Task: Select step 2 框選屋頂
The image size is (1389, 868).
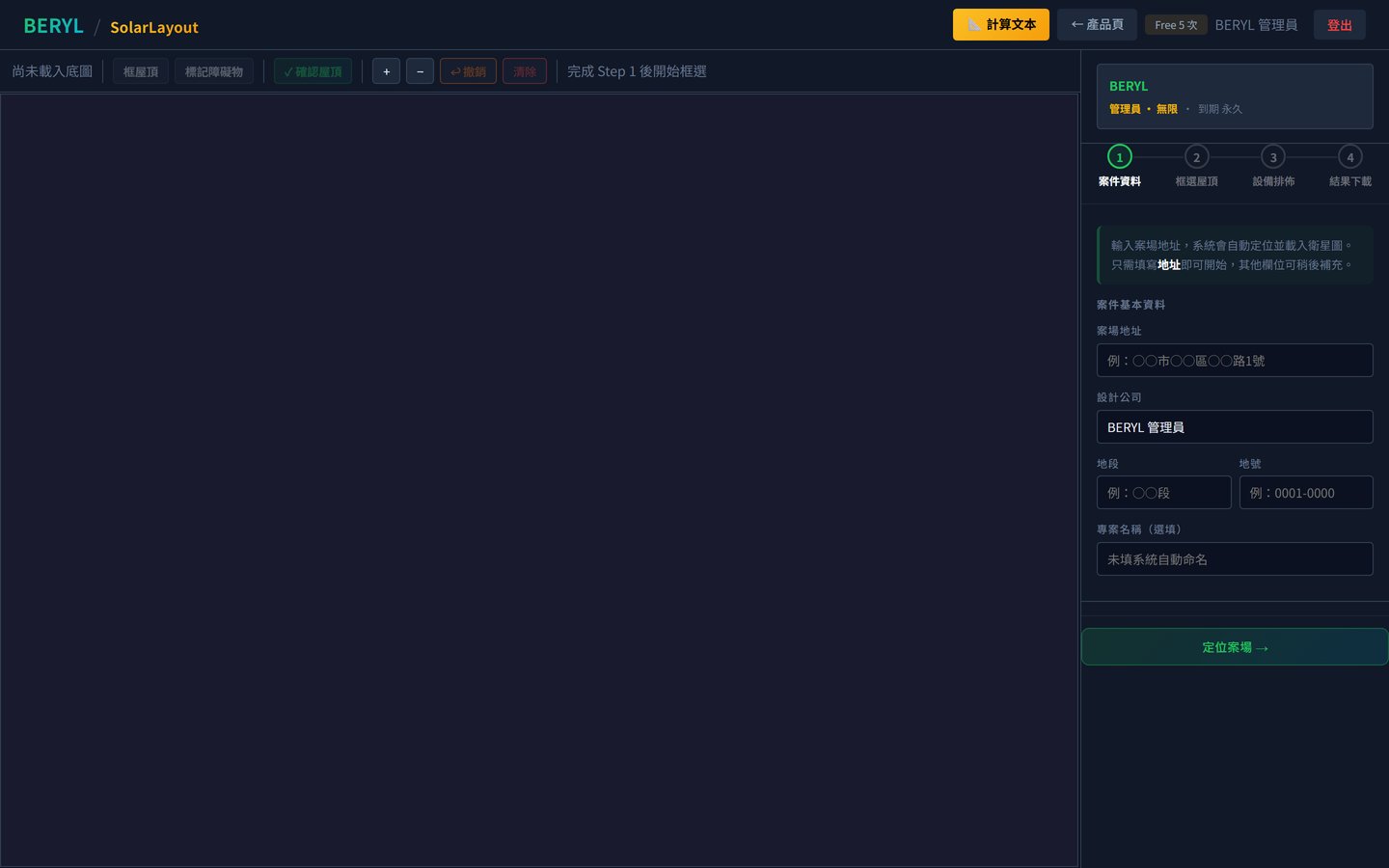Action: point(1196,167)
